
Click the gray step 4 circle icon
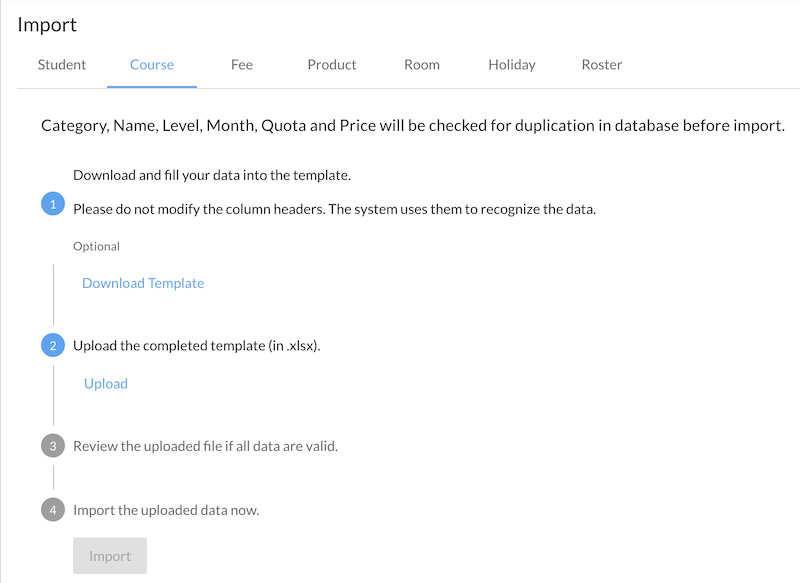[x=53, y=510]
